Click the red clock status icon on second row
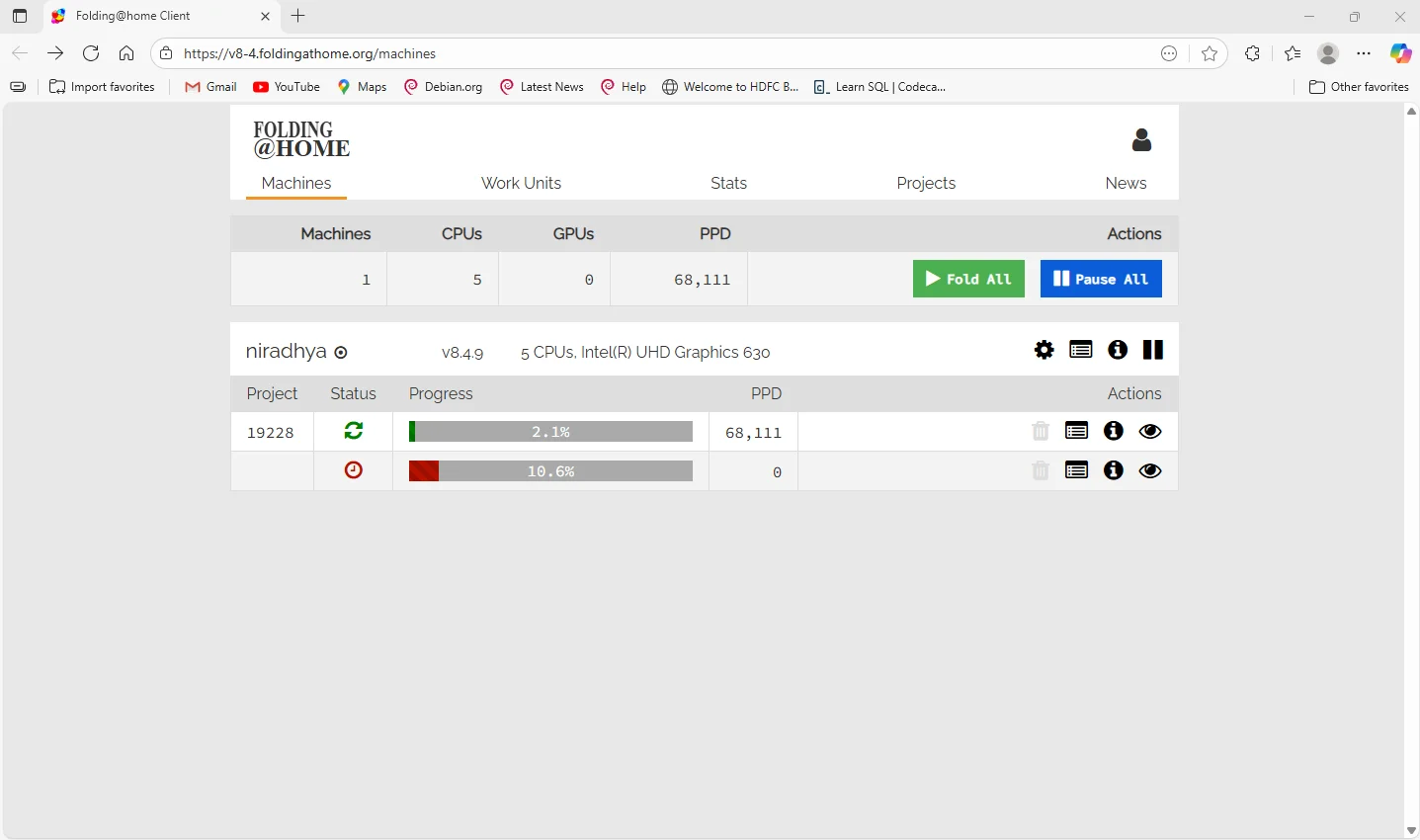 pos(353,470)
